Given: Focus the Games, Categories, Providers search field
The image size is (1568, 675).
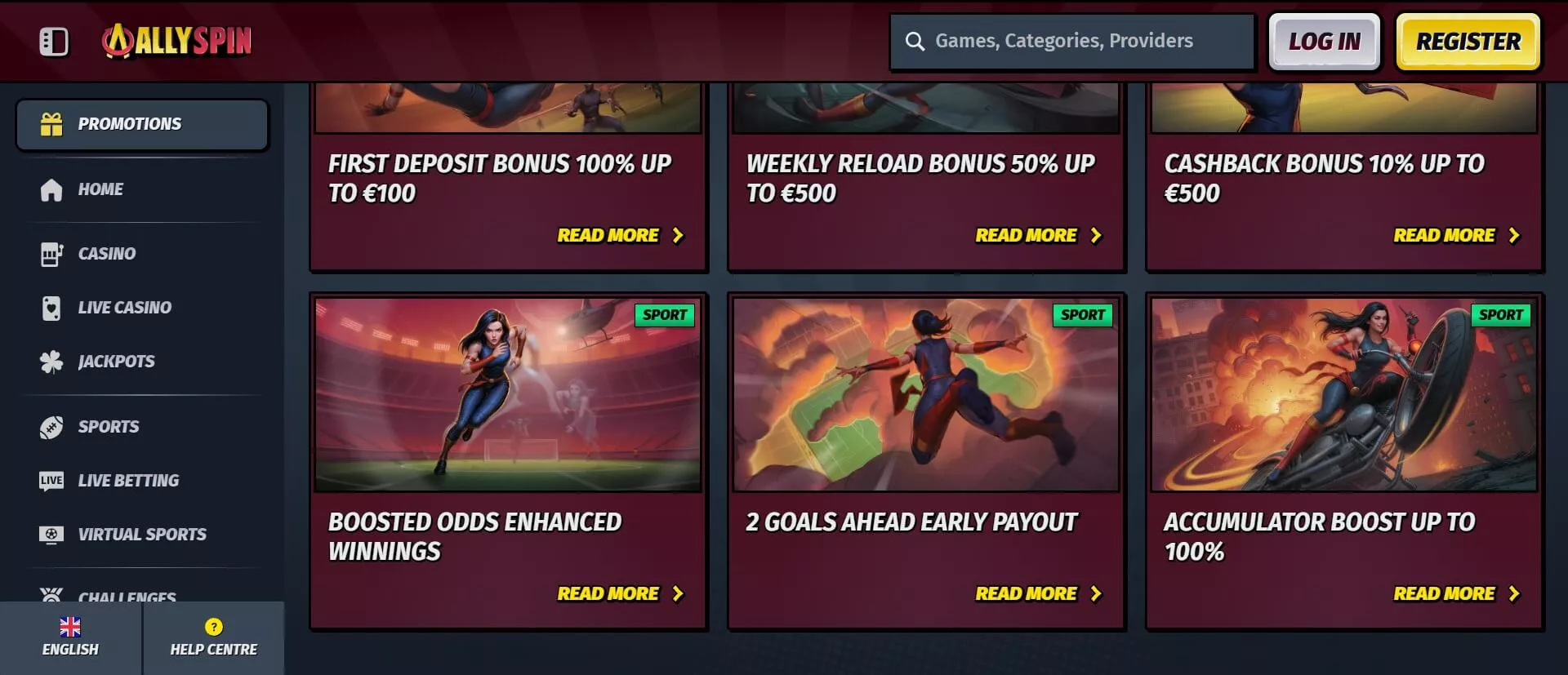Looking at the screenshot, I should (1071, 42).
